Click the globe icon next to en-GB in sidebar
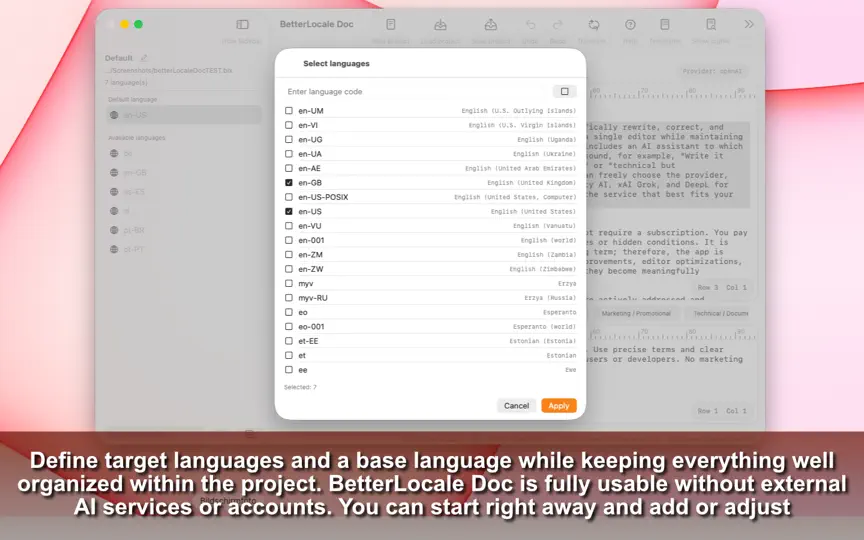This screenshot has width=864, height=540. (114, 172)
